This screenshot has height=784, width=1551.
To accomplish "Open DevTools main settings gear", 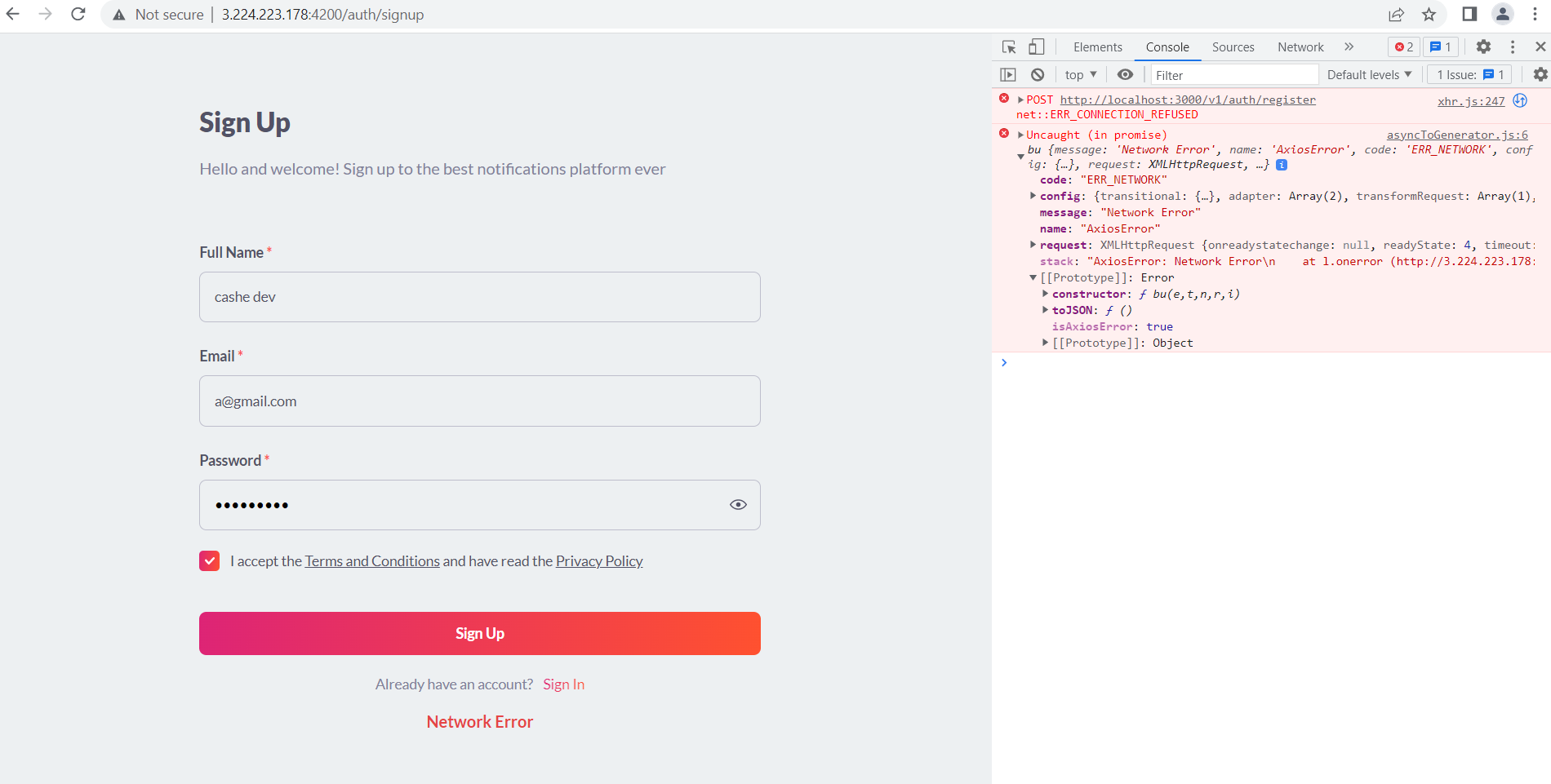I will [1483, 47].
